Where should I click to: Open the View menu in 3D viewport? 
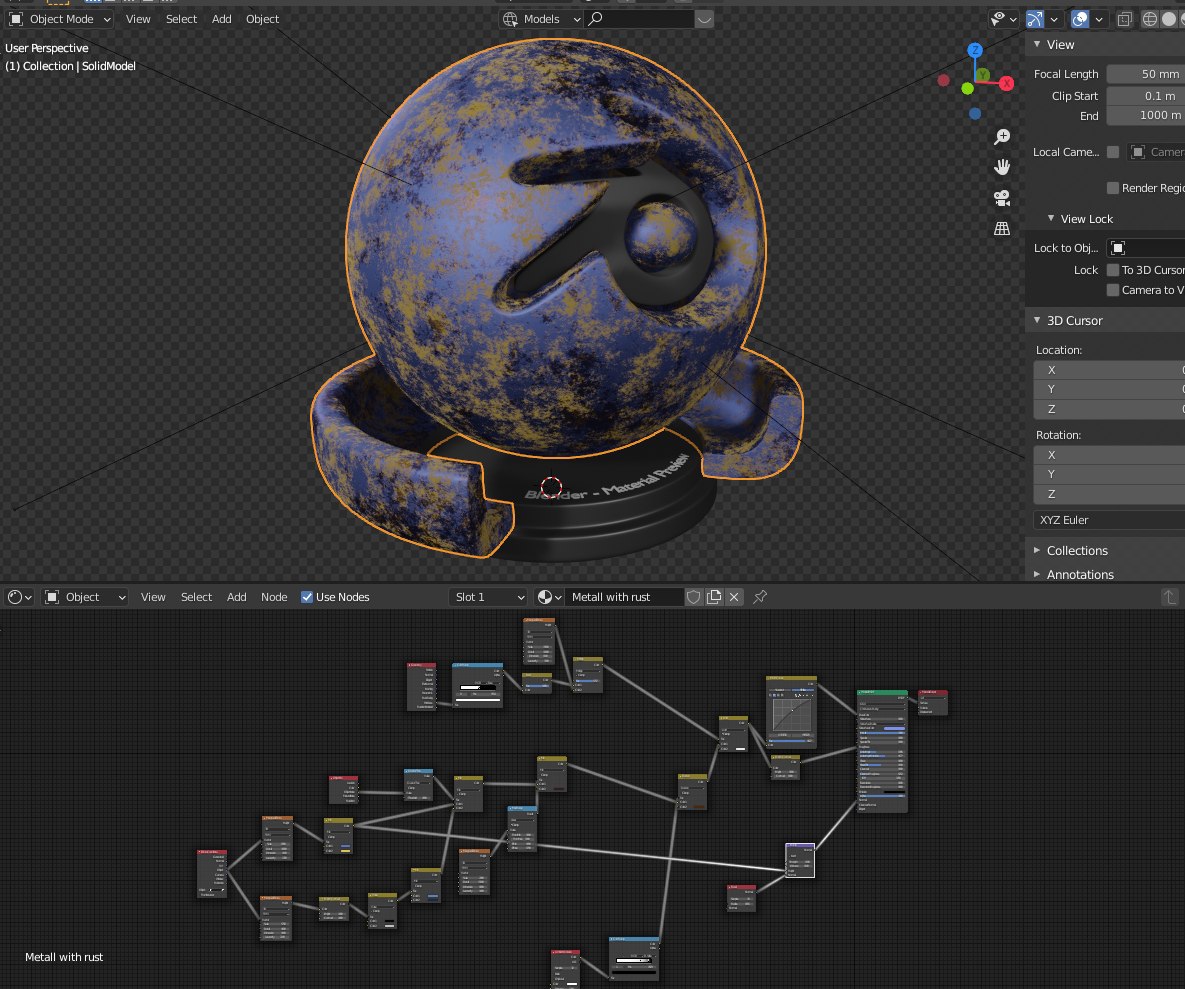[138, 19]
